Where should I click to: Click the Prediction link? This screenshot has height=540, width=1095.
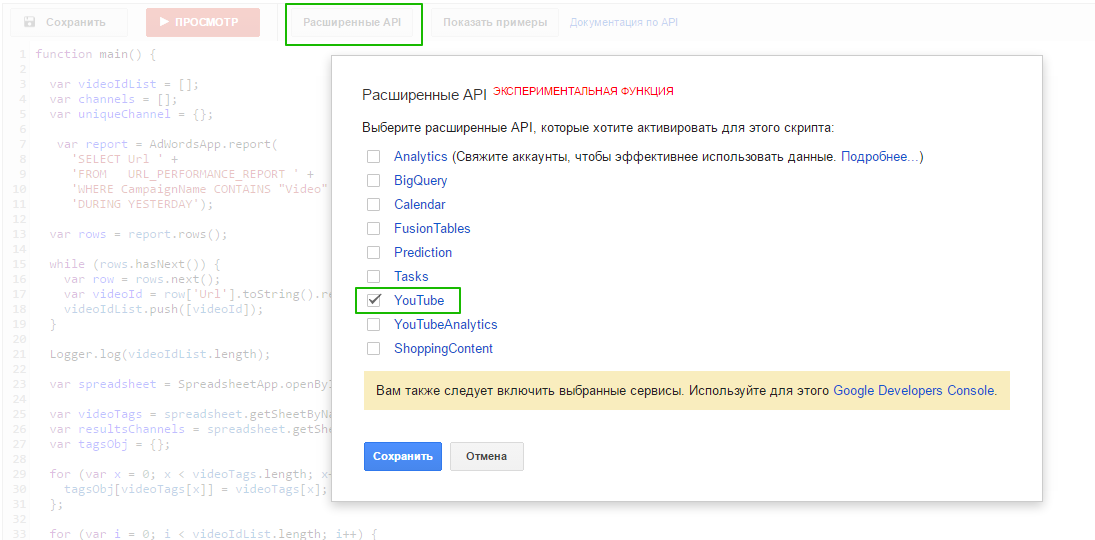423,252
